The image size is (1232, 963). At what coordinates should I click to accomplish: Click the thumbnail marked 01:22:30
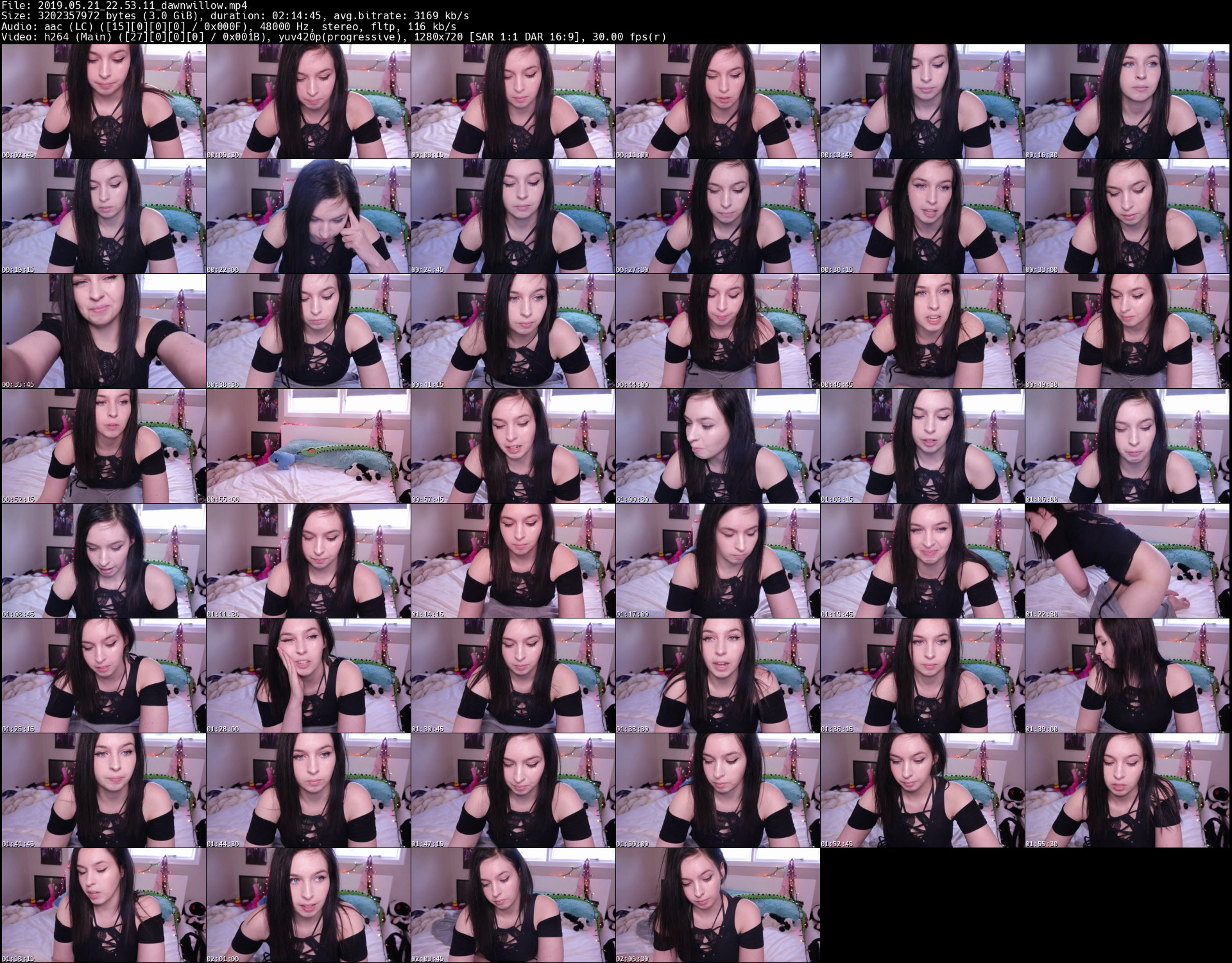pos(1127,561)
